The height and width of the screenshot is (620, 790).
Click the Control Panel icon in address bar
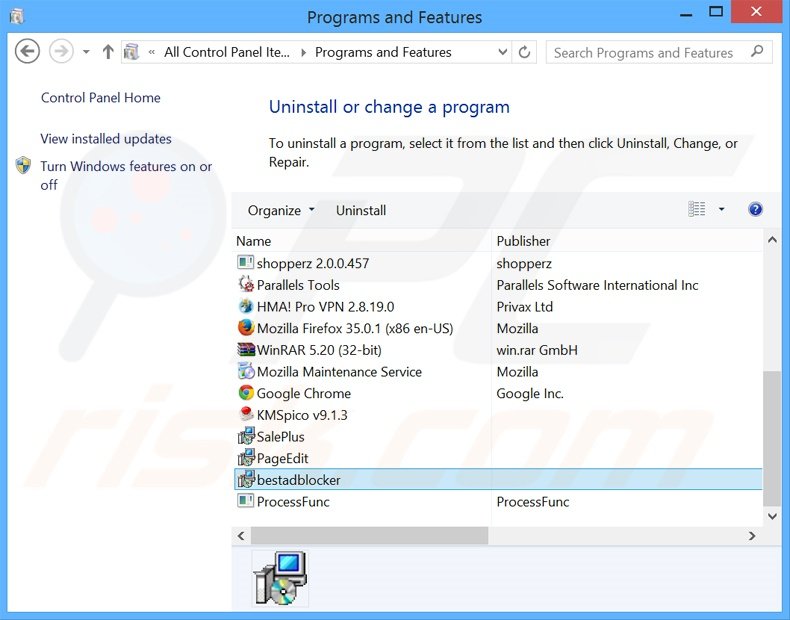tap(131, 52)
